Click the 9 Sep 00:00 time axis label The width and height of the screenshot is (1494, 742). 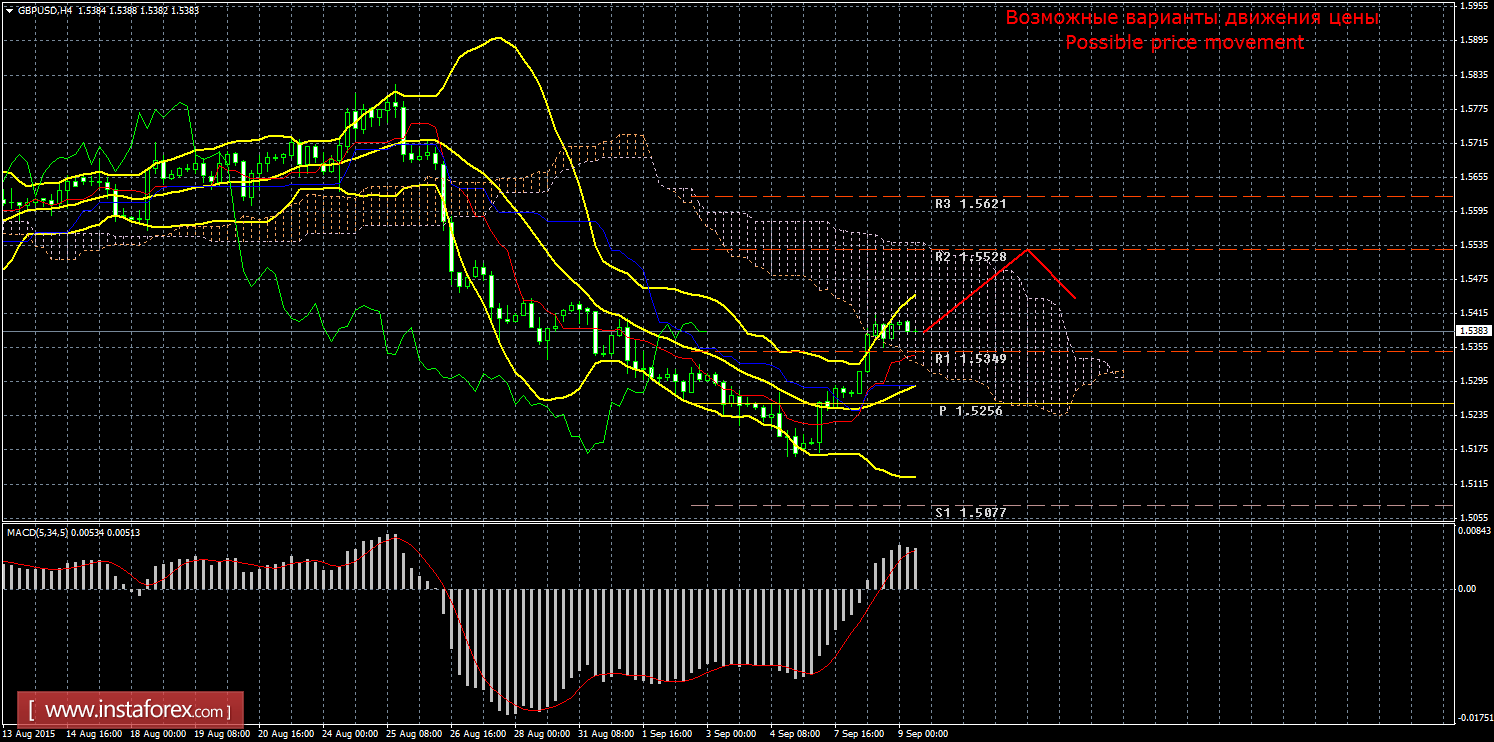(x=923, y=733)
